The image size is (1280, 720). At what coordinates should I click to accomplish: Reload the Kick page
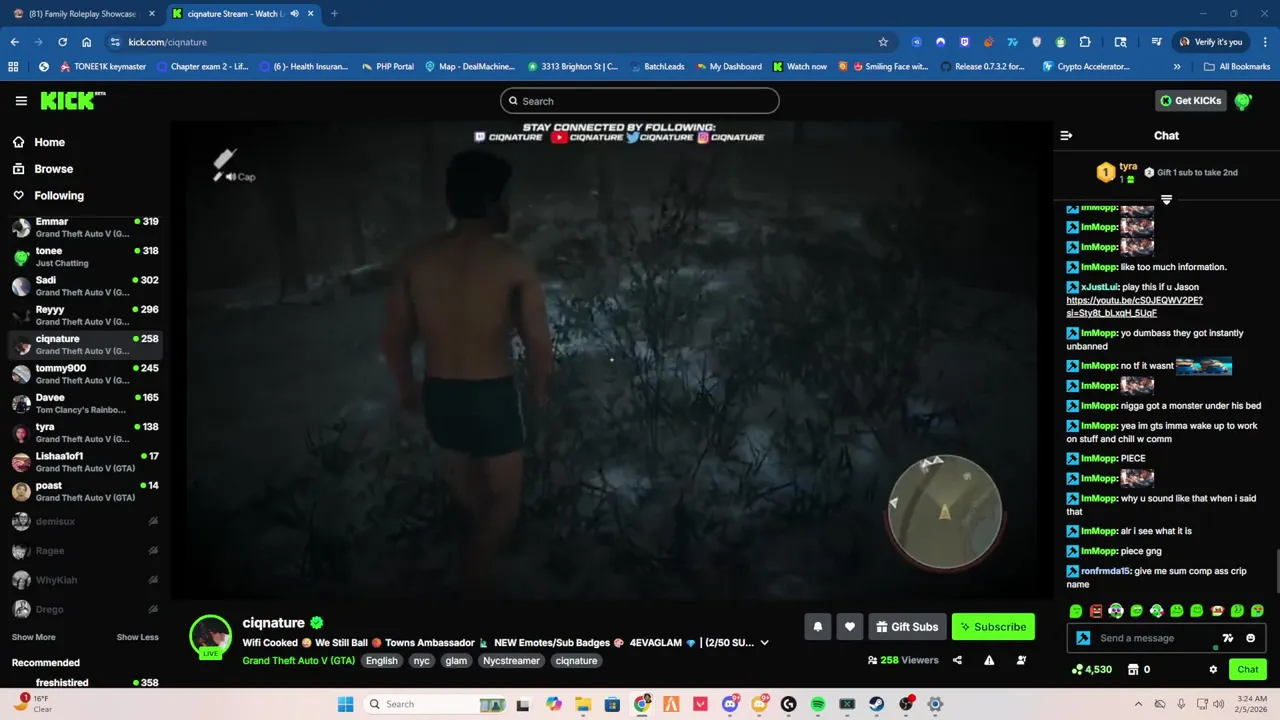coord(62,42)
